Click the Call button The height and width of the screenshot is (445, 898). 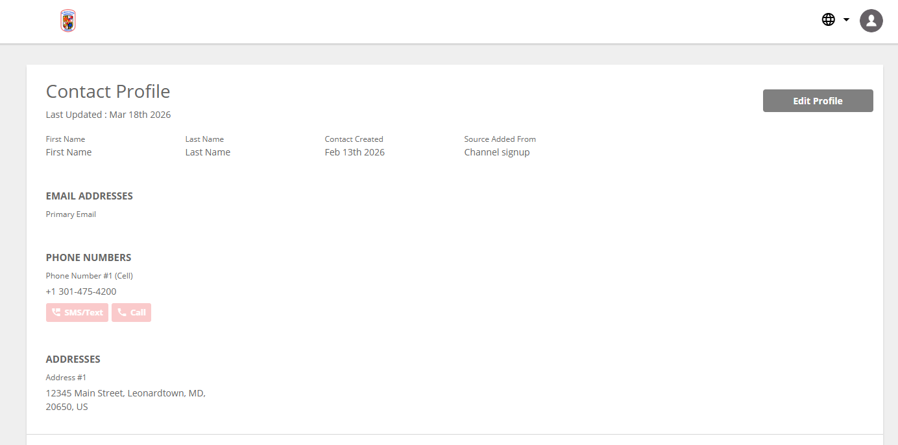pyautogui.click(x=131, y=313)
